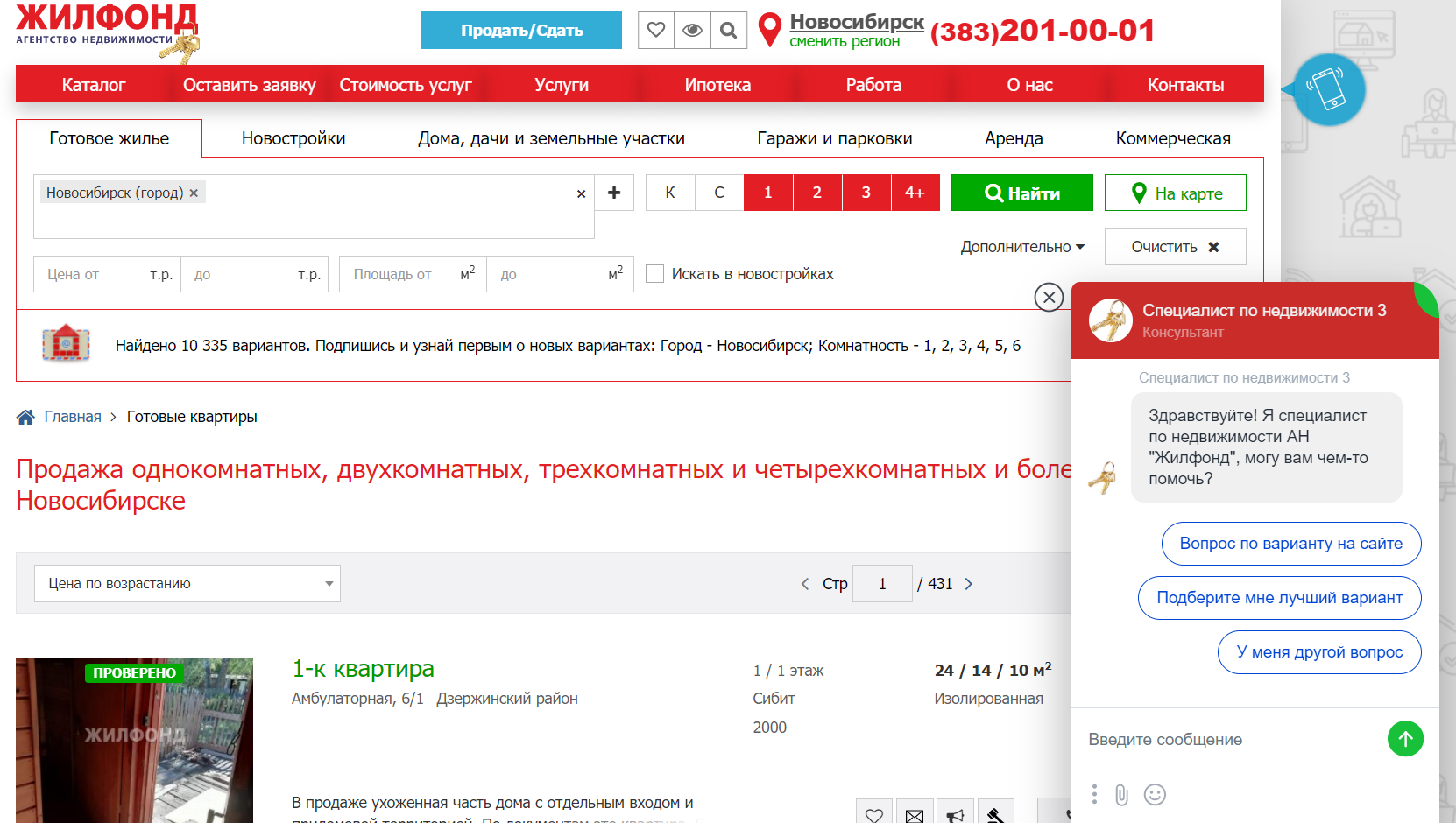
Task: Clear the location field with its X
Action: tap(581, 193)
